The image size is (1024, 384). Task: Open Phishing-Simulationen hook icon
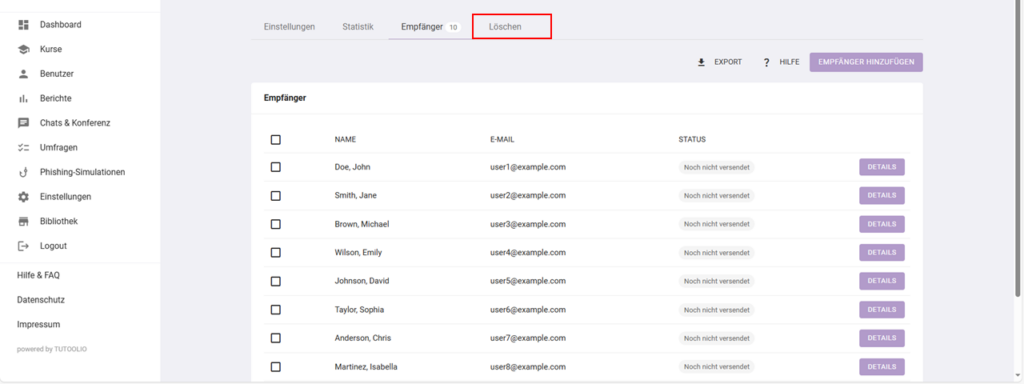coord(24,172)
